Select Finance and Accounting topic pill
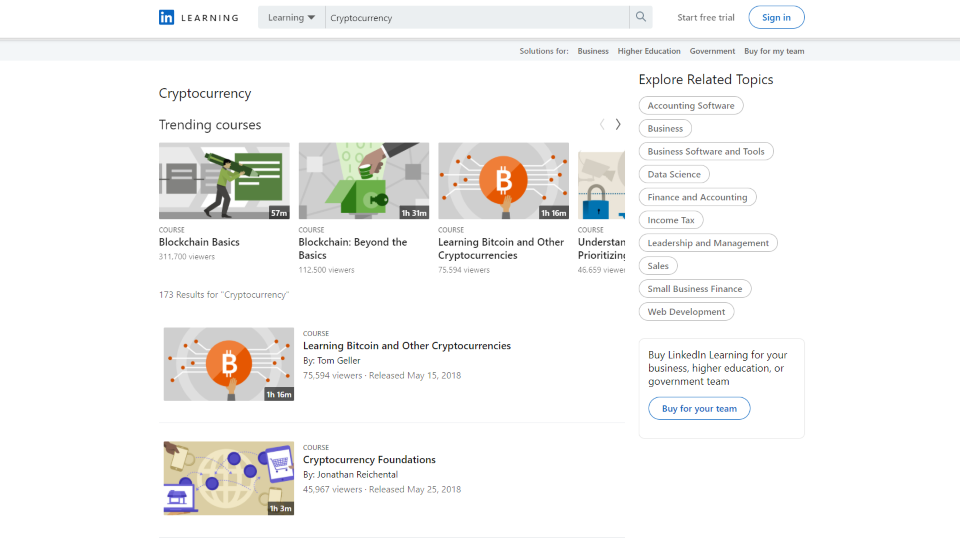 coord(697,197)
